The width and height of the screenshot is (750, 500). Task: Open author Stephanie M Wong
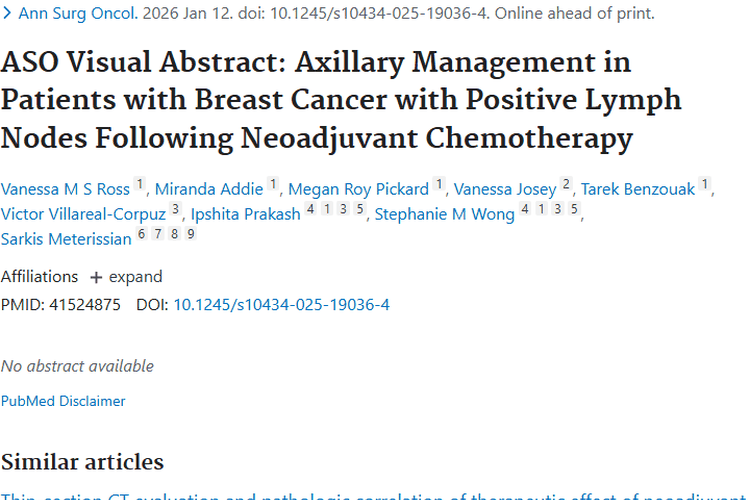(x=445, y=214)
